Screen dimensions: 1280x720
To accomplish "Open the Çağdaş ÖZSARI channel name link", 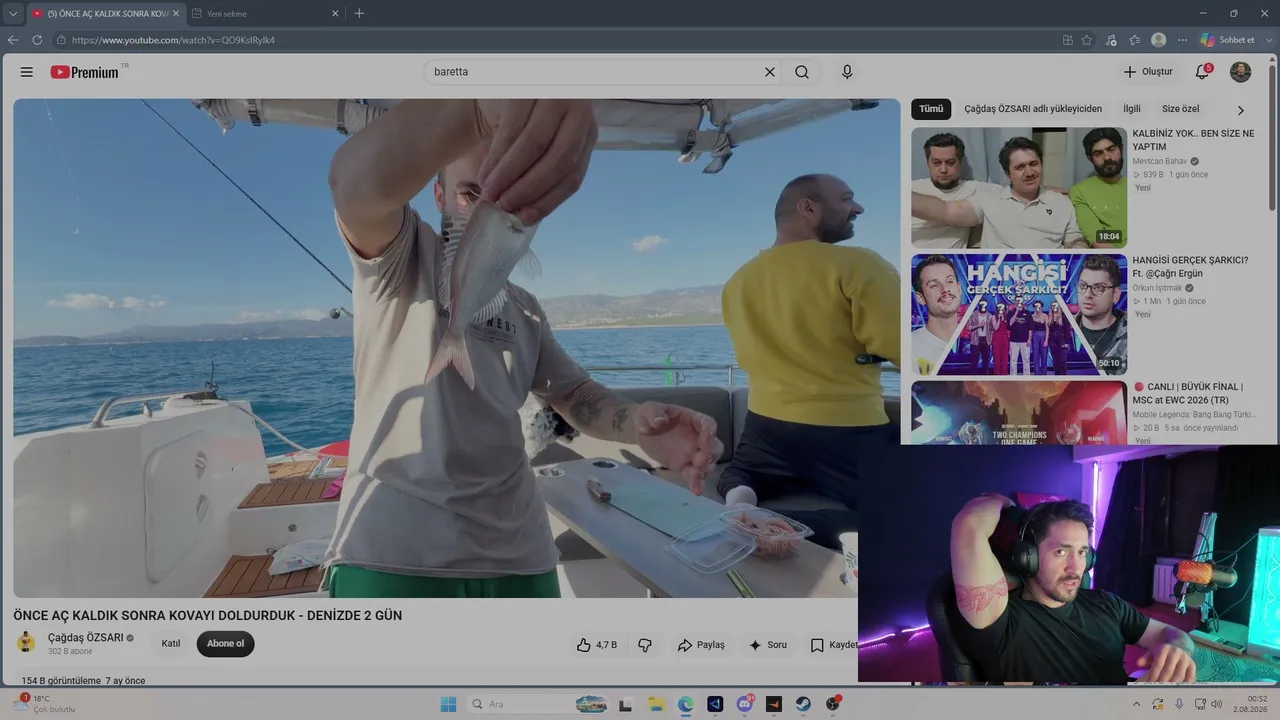I will pyautogui.click(x=86, y=638).
